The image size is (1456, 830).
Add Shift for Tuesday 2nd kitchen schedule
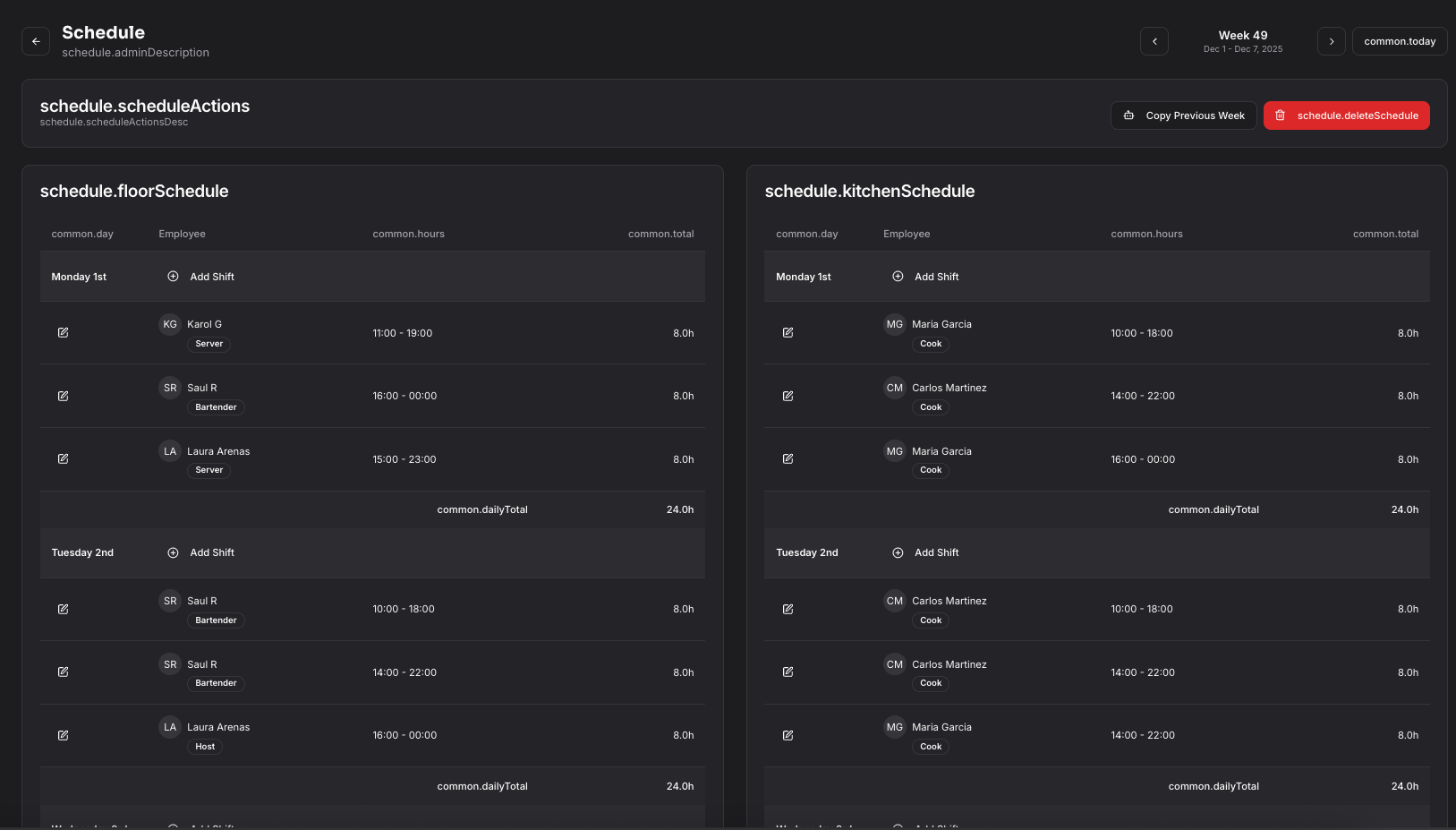[x=926, y=552]
